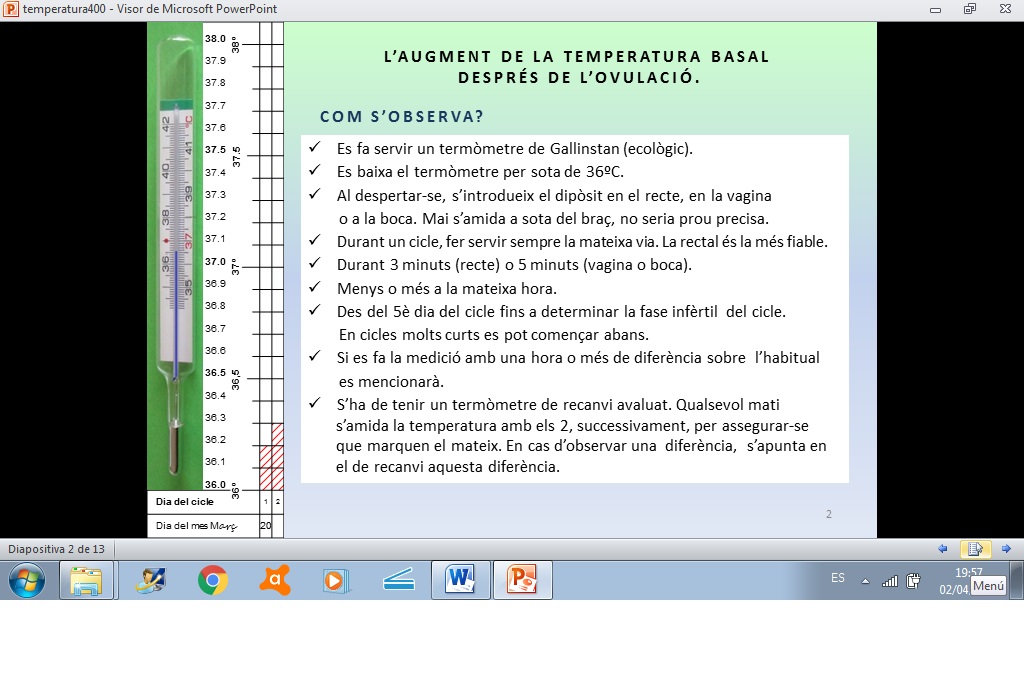Screen dimensions: 1024x677
Task: Click the line 'es mencionarà.'
Action: [391, 381]
